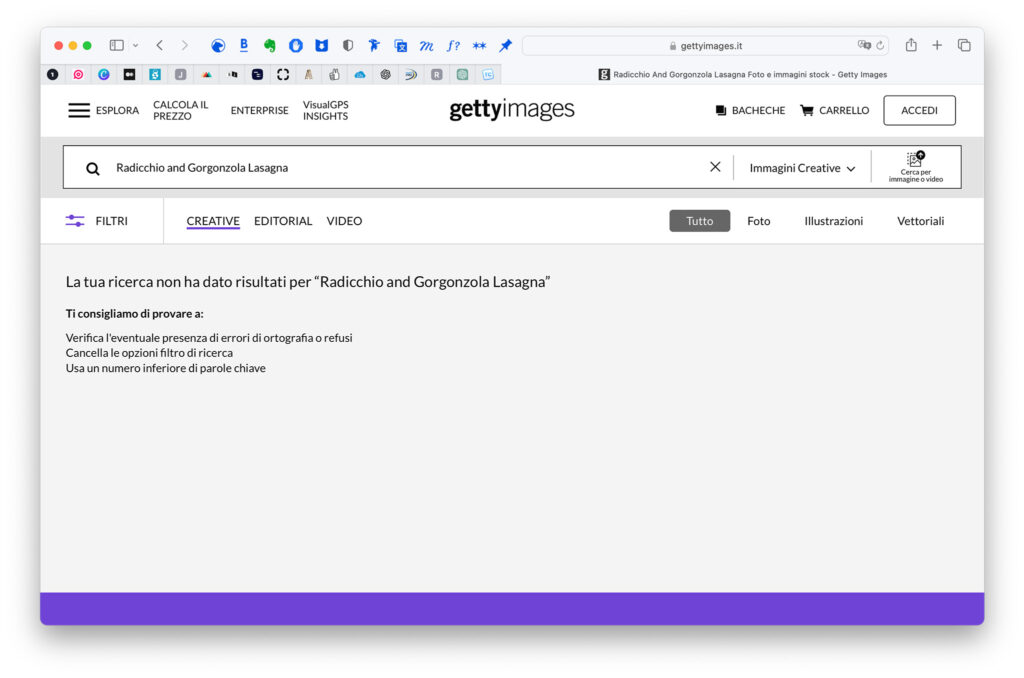1024x678 pixels.
Task: Select the Foto filter
Action: click(758, 221)
